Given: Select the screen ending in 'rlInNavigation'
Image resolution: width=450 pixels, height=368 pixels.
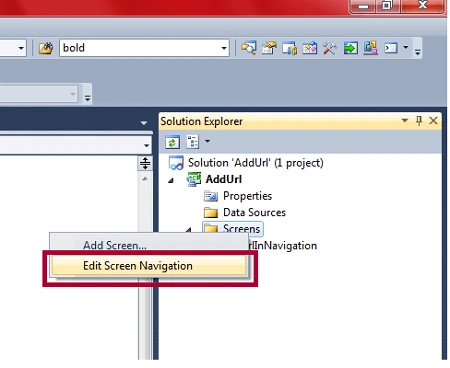Looking at the screenshot, I should click(283, 246).
